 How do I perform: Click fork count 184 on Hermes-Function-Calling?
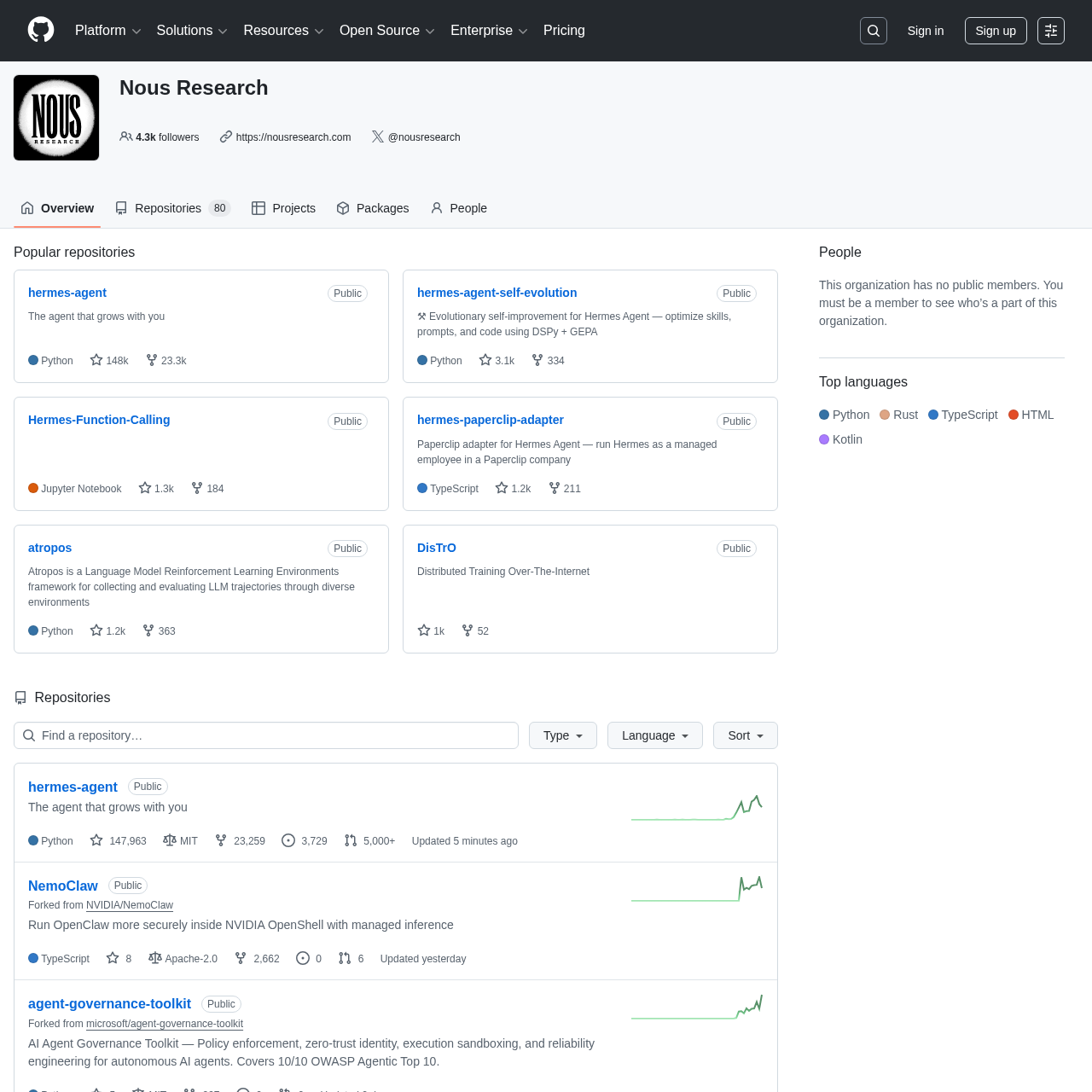coord(207,488)
